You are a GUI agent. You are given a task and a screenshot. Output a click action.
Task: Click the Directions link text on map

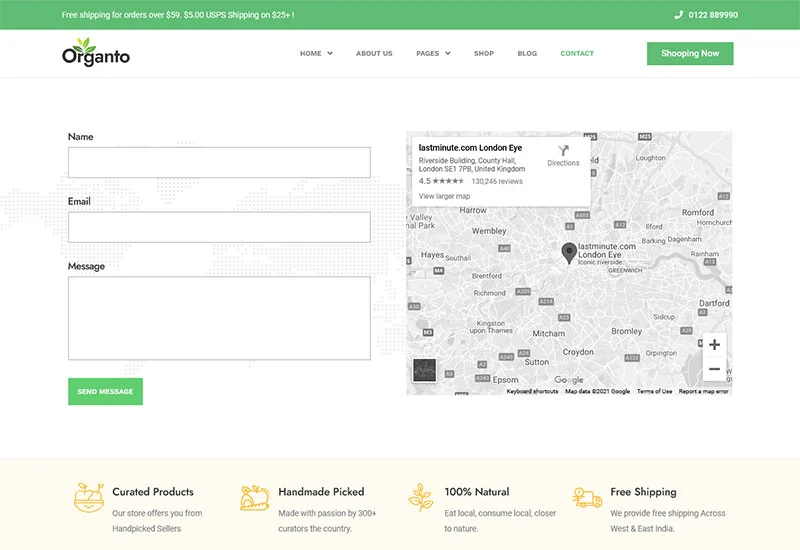point(563,163)
